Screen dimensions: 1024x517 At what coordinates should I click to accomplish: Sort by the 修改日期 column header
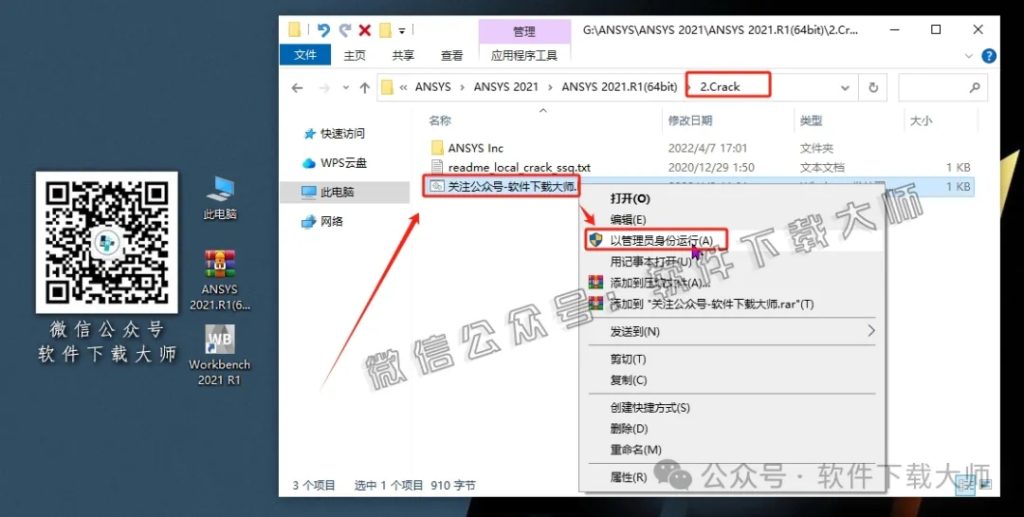[690, 121]
